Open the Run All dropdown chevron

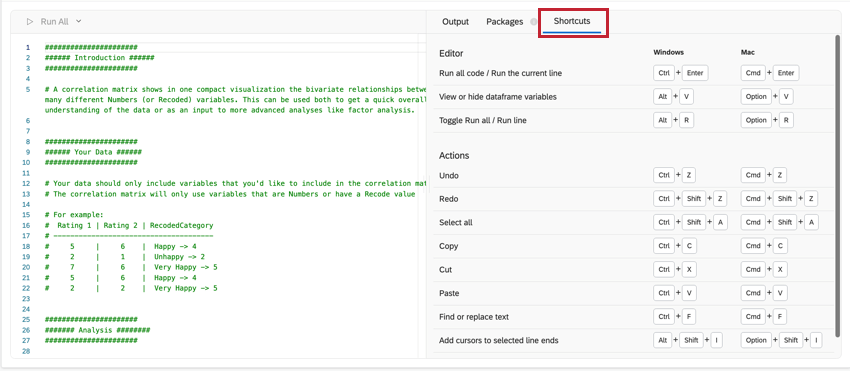tap(79, 22)
